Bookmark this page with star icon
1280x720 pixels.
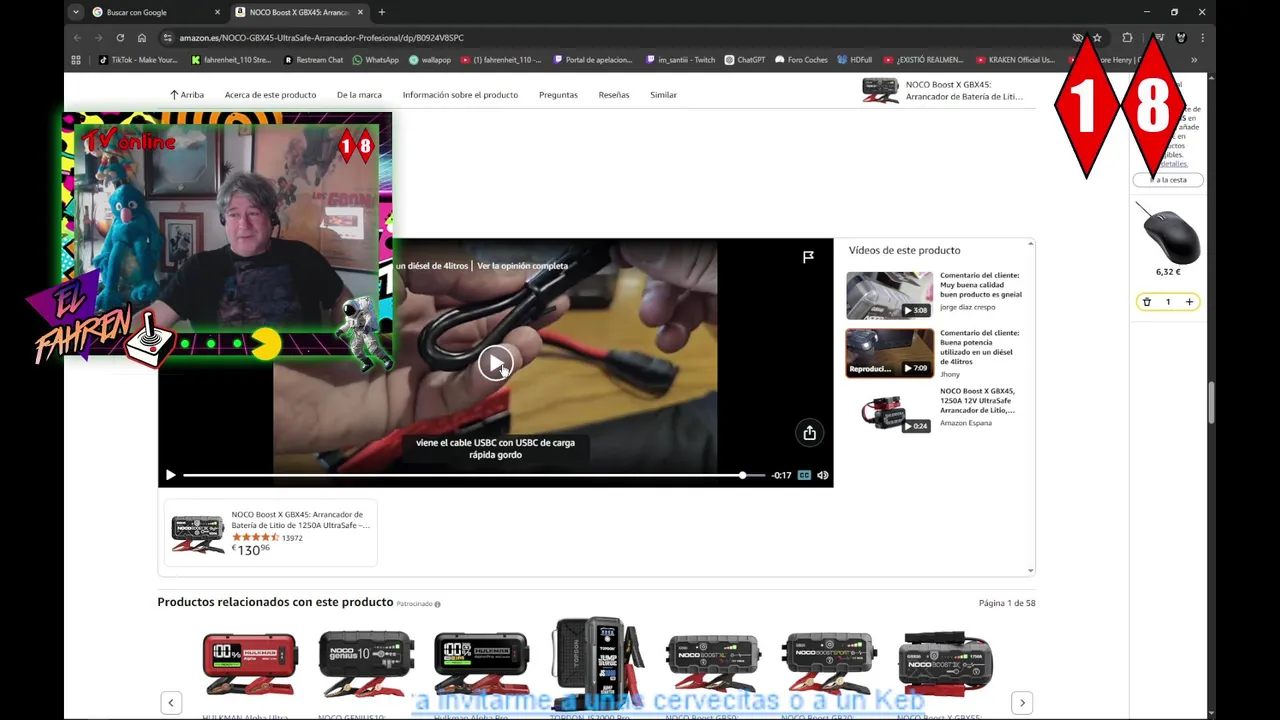click(1097, 38)
